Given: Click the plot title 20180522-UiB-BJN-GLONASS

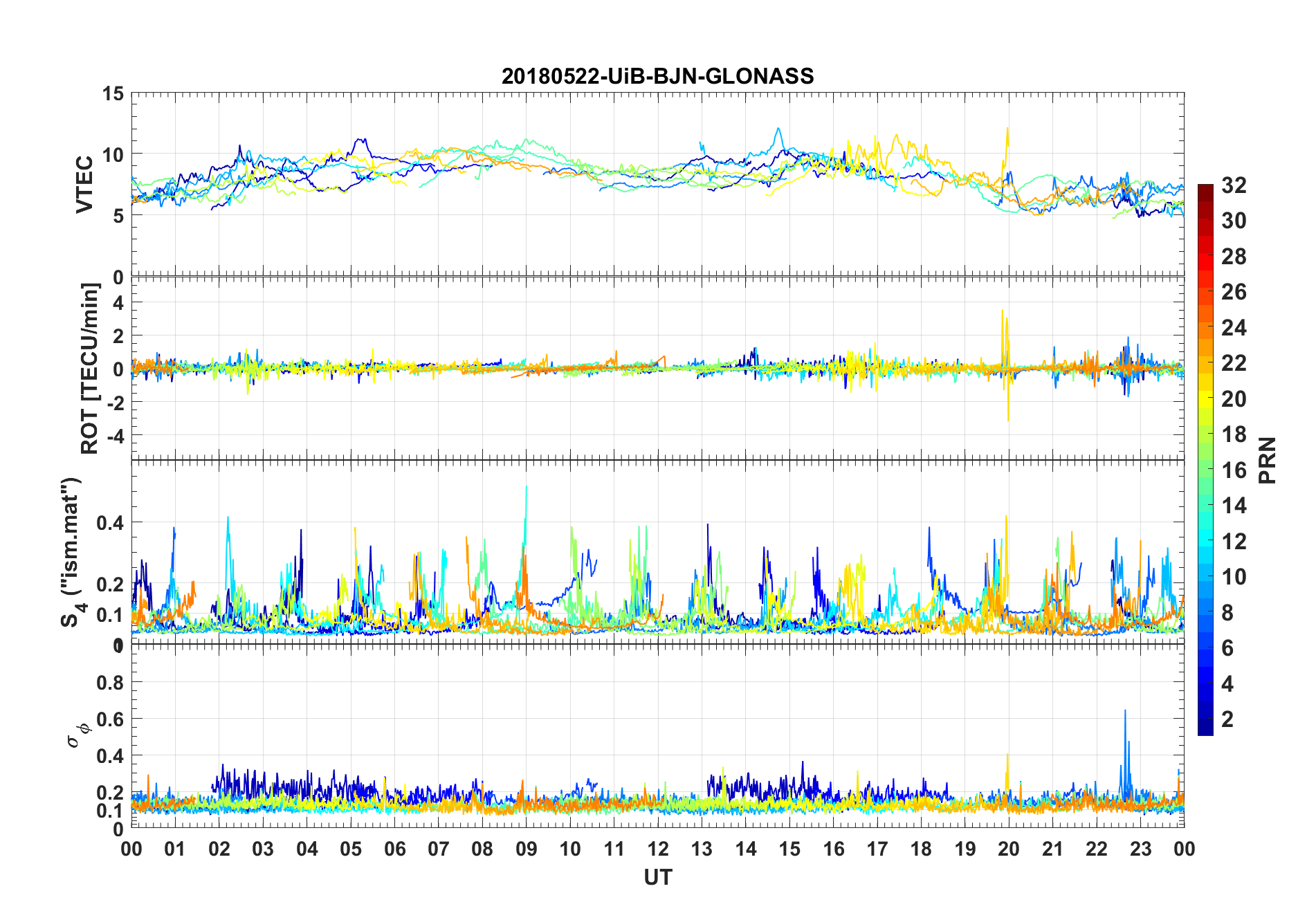Looking at the screenshot, I should (x=657, y=75).
